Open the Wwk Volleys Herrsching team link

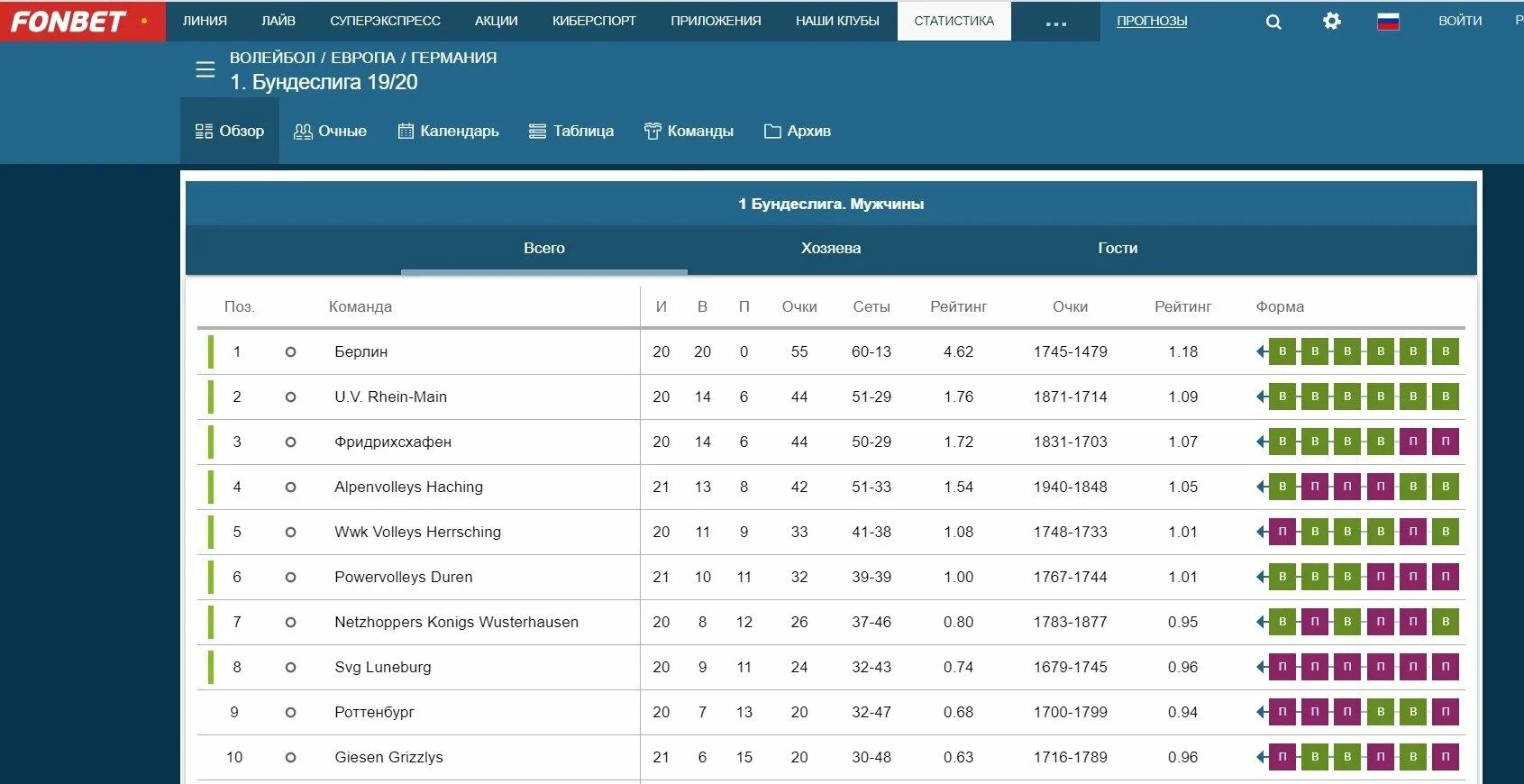click(x=417, y=532)
